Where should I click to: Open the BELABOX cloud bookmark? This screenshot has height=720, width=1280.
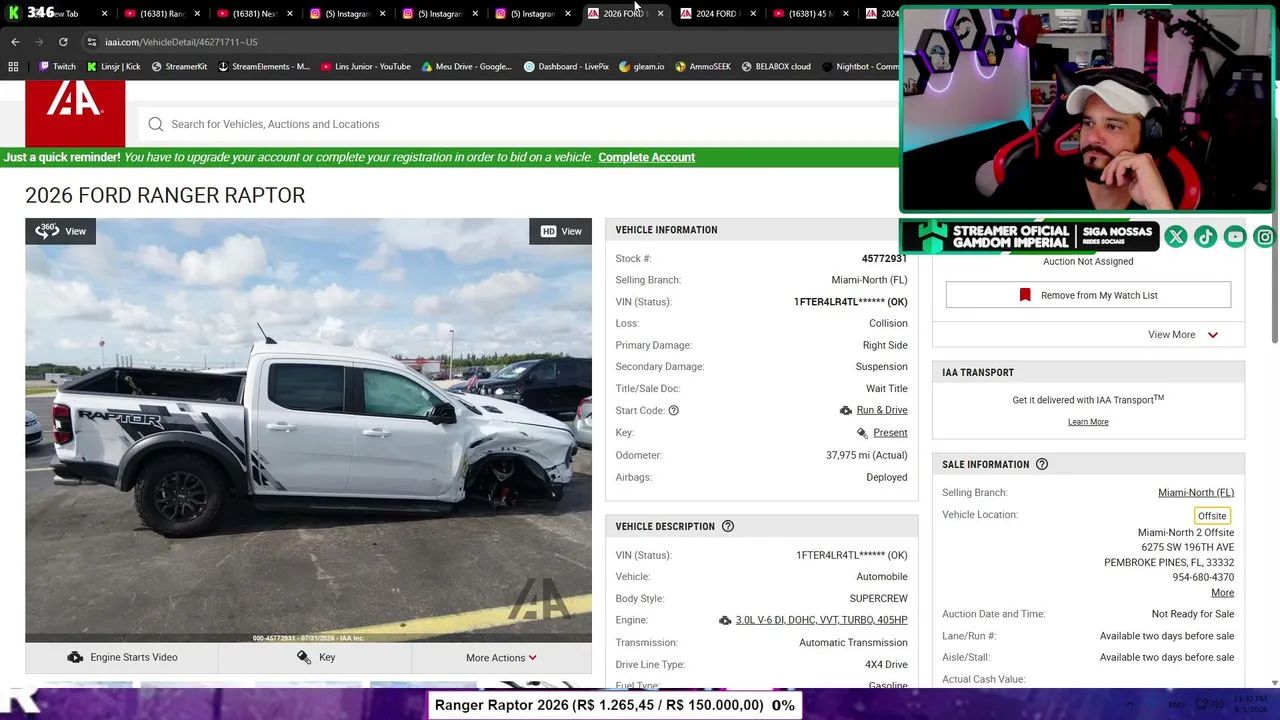(776, 67)
